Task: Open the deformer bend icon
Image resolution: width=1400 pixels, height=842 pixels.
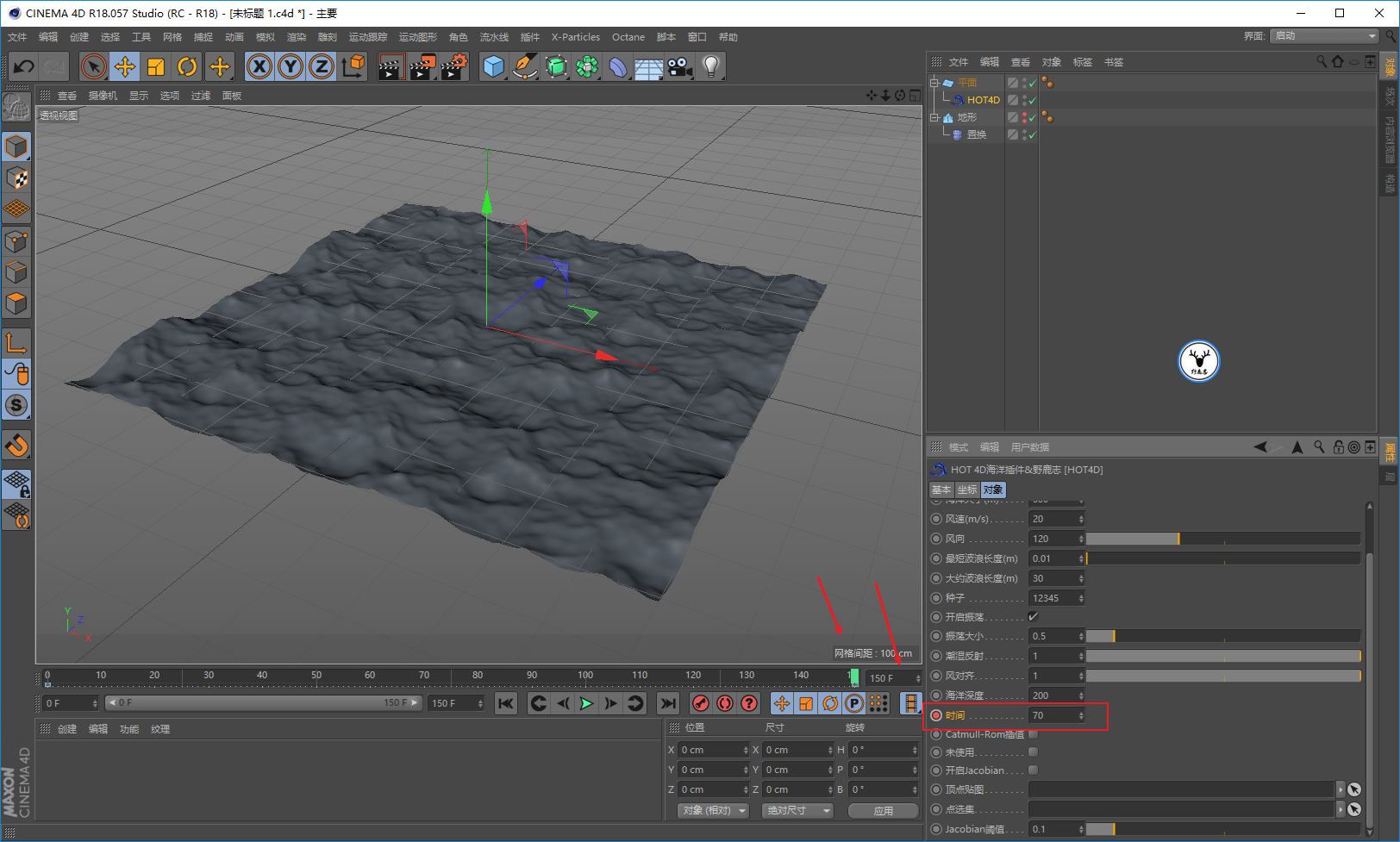Action: [618, 66]
